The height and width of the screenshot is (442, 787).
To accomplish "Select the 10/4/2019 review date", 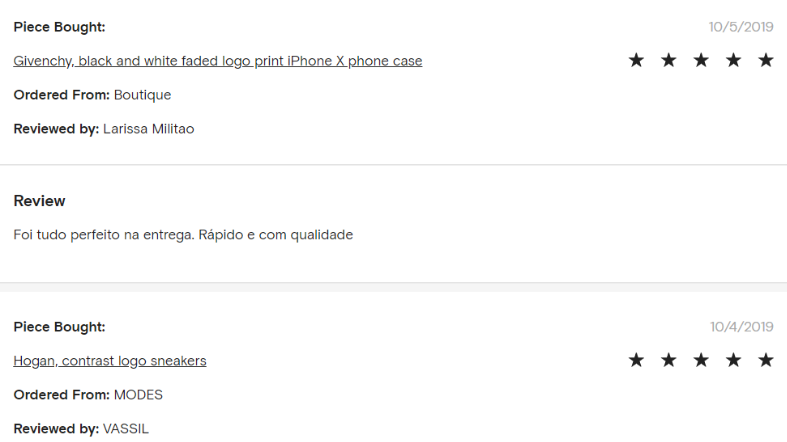I will [x=742, y=327].
